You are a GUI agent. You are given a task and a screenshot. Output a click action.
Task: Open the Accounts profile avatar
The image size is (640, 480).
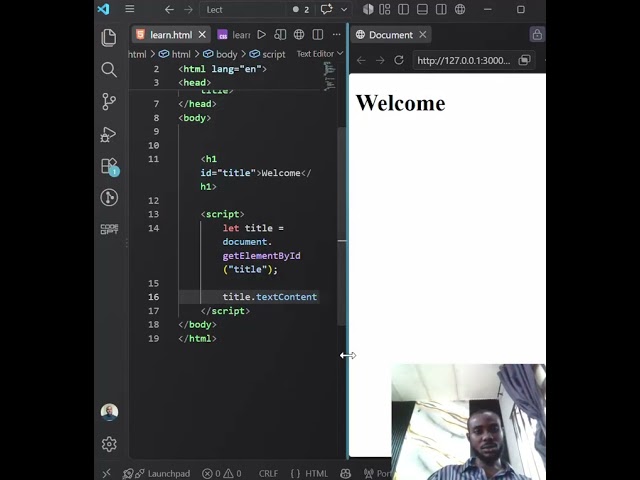[x=109, y=412]
